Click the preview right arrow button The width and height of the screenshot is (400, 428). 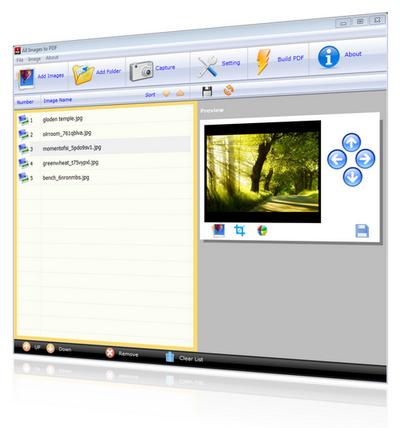365,159
